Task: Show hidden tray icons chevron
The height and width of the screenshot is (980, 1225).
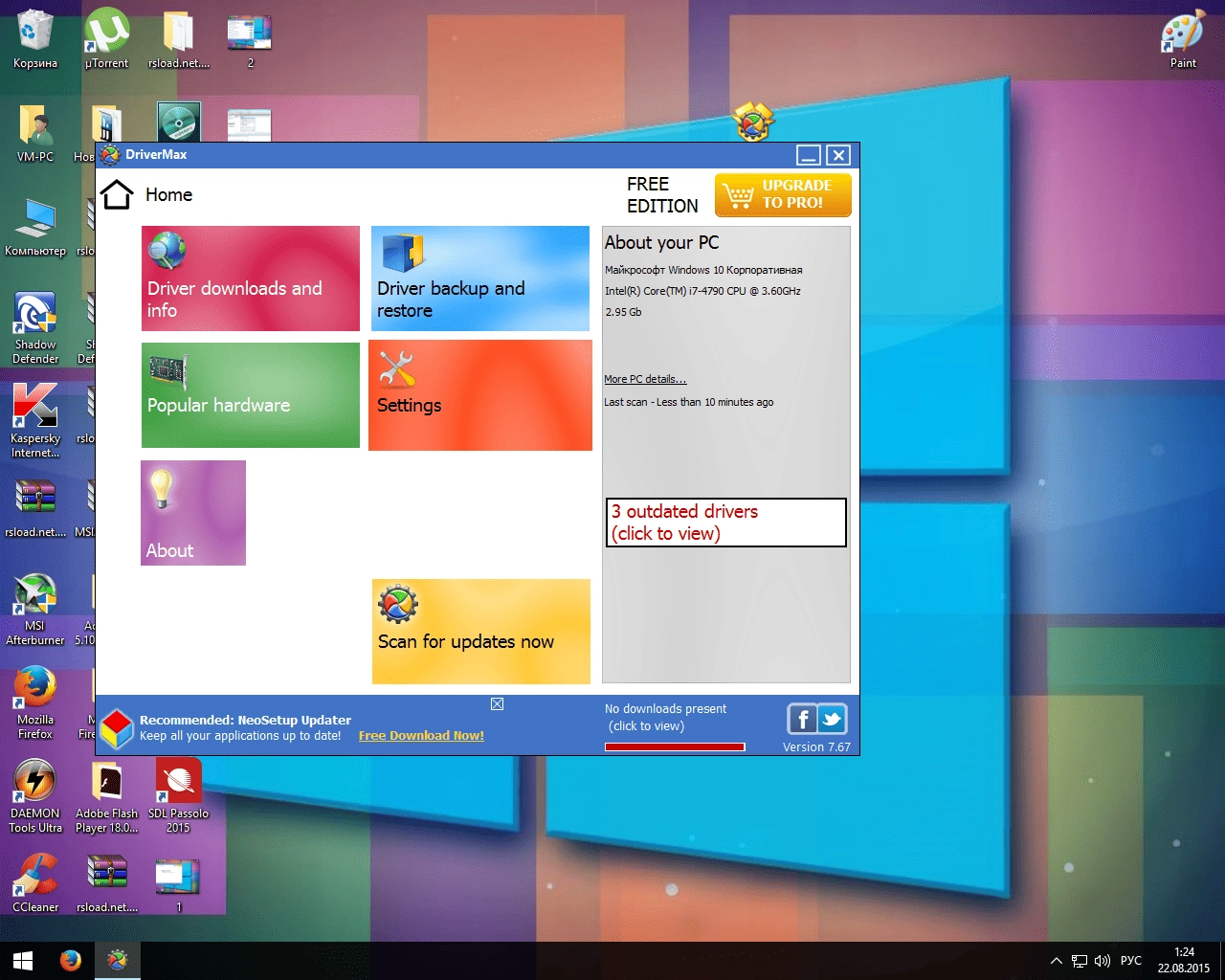Action: (1056, 961)
